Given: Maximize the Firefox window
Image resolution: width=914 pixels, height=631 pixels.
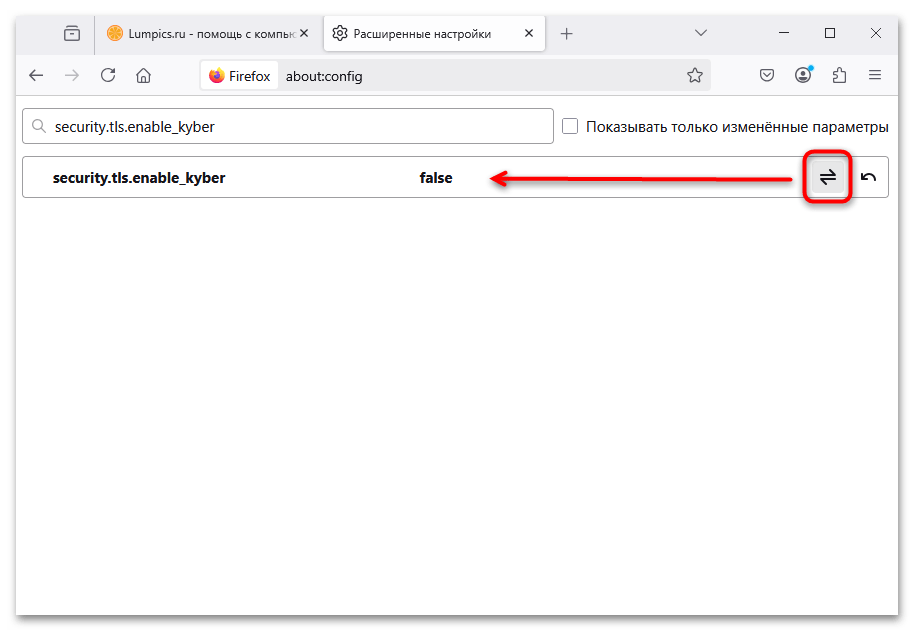Looking at the screenshot, I should tap(830, 33).
